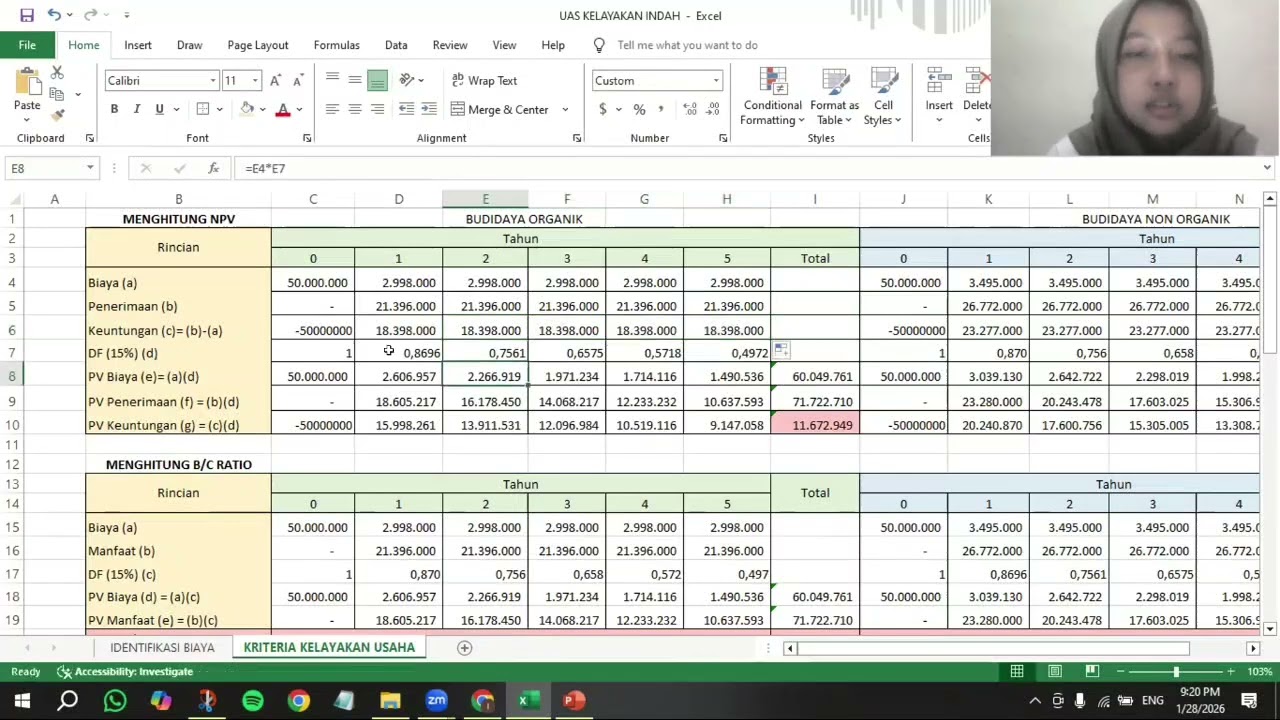This screenshot has height=720, width=1280.
Task: Increase indent in the Alignment group
Action: [x=429, y=109]
